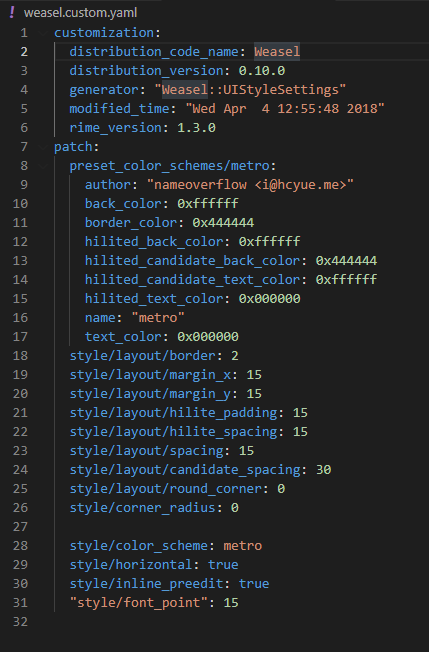Click the "style/font_point" quoted key
The height and width of the screenshot is (652, 429).
138,603
